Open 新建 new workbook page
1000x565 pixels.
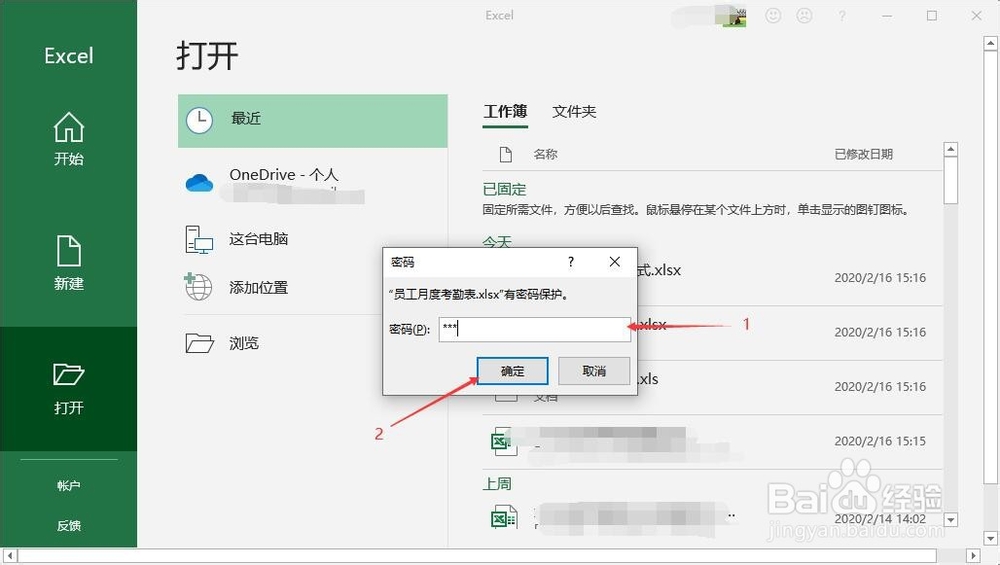[x=68, y=263]
